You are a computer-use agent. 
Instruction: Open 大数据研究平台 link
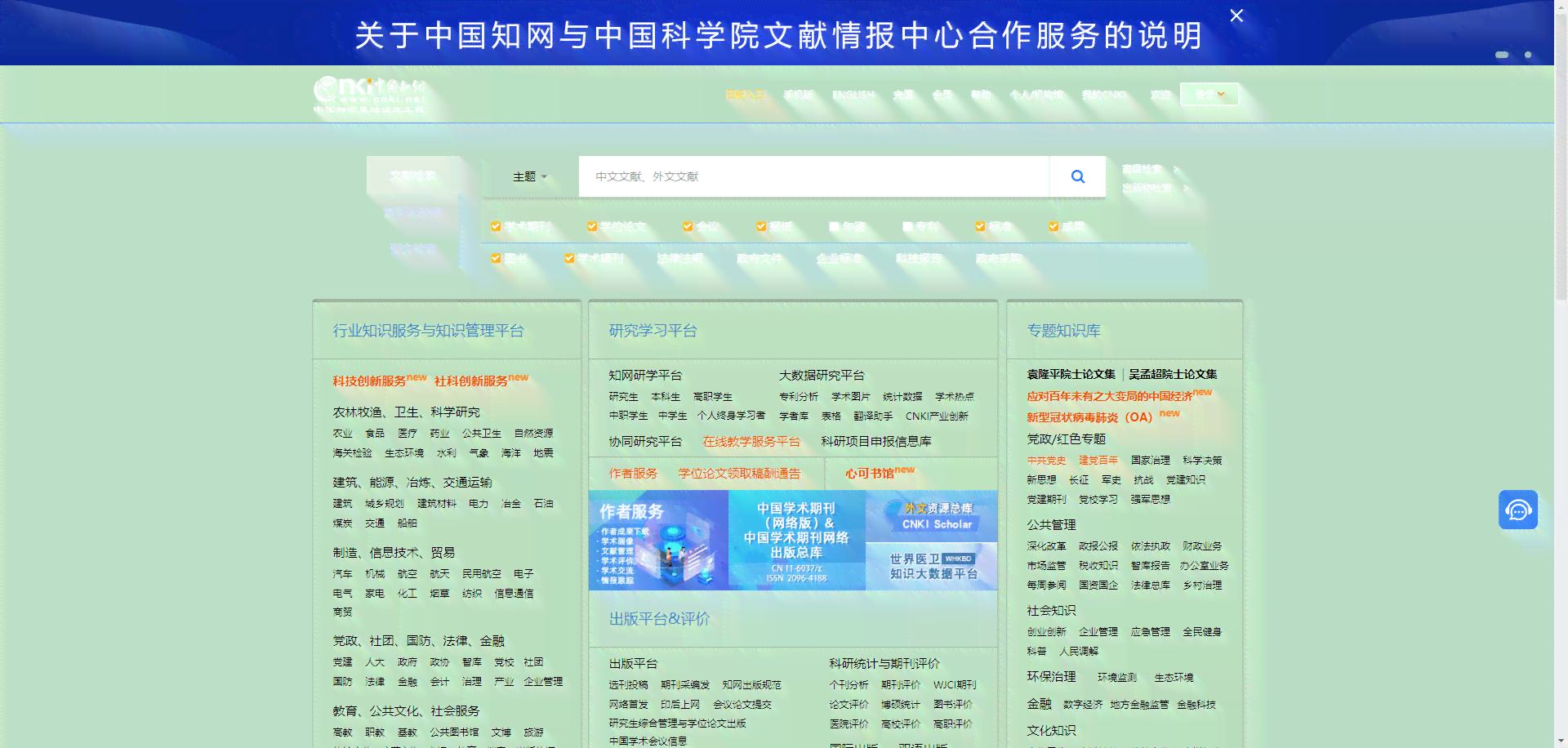pyautogui.click(x=822, y=376)
